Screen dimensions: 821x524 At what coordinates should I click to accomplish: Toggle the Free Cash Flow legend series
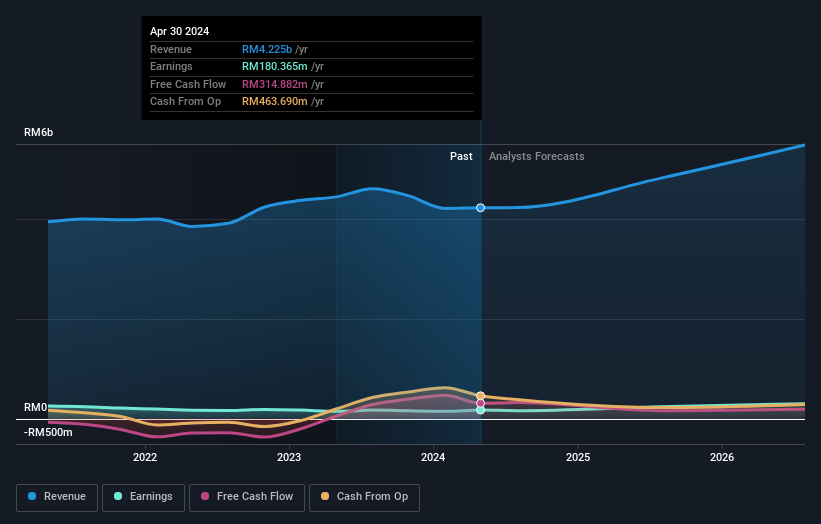pyautogui.click(x=247, y=497)
